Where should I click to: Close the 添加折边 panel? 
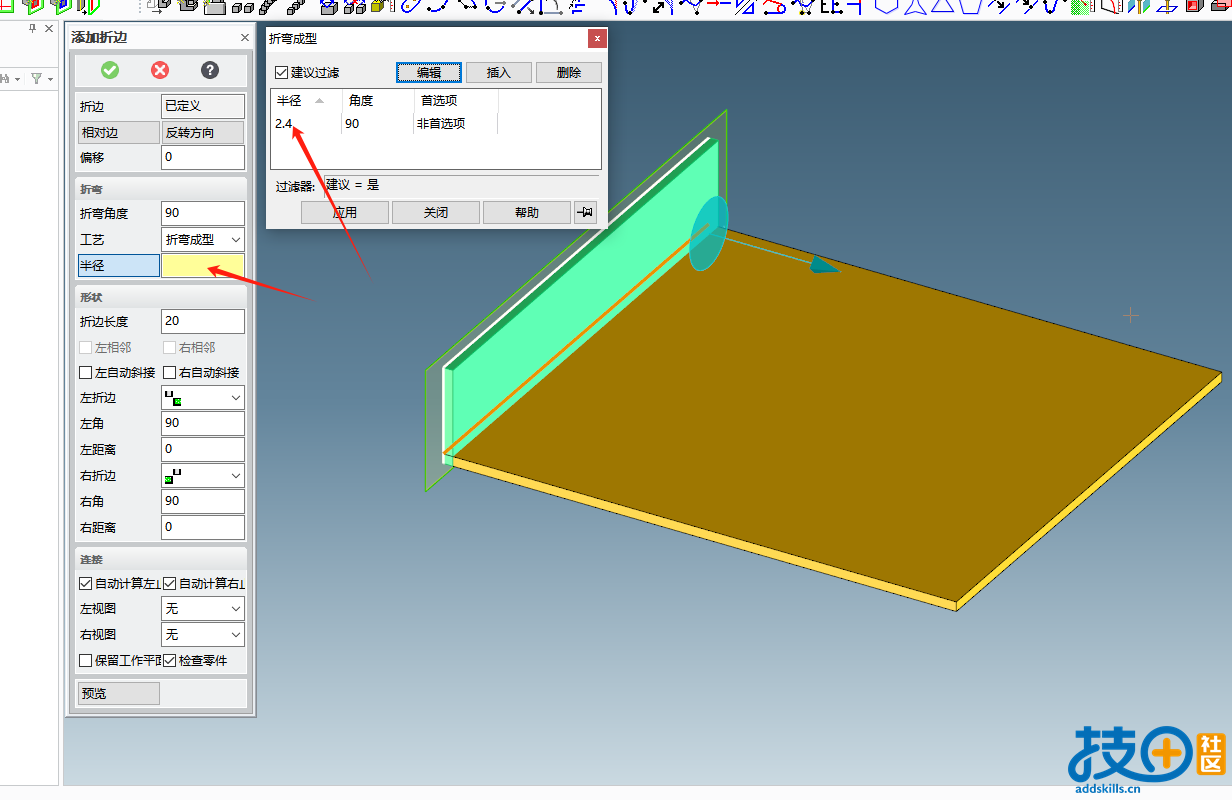[245, 38]
